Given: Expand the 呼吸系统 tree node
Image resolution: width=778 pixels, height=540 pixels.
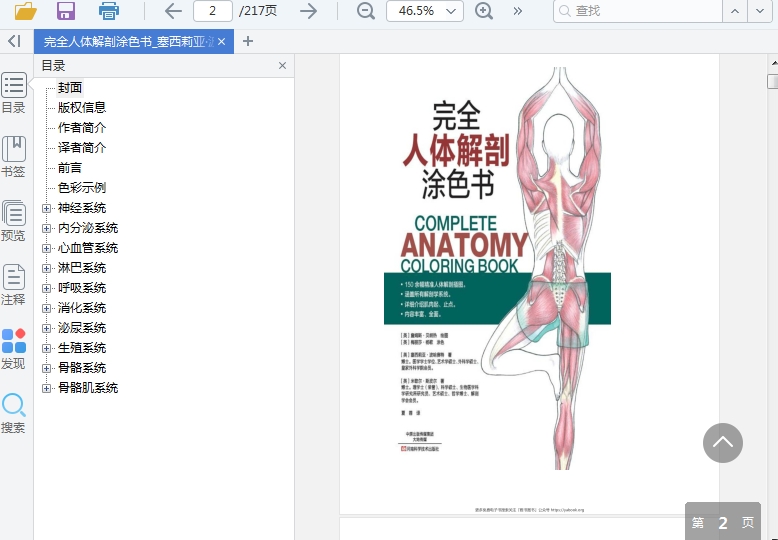Looking at the screenshot, I should 46,288.
